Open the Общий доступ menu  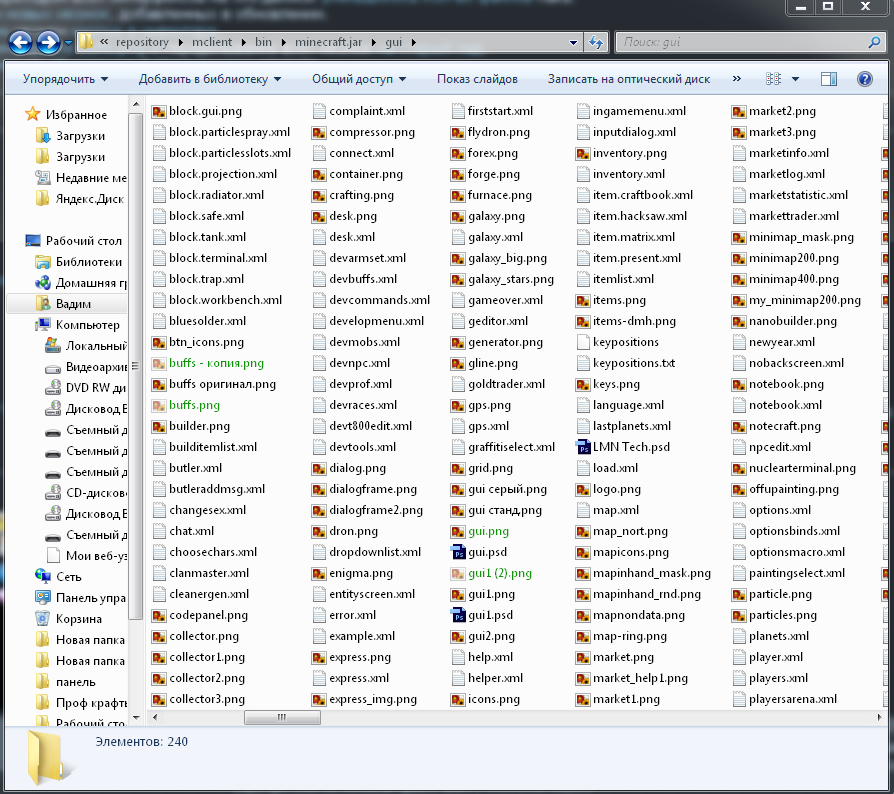[x=359, y=79]
